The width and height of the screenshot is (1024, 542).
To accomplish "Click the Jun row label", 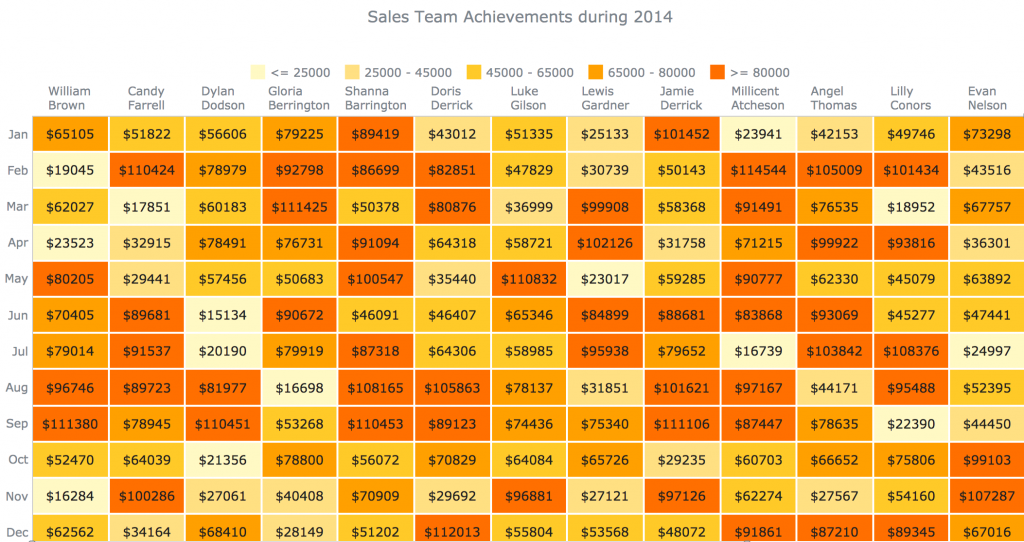I will (18, 315).
